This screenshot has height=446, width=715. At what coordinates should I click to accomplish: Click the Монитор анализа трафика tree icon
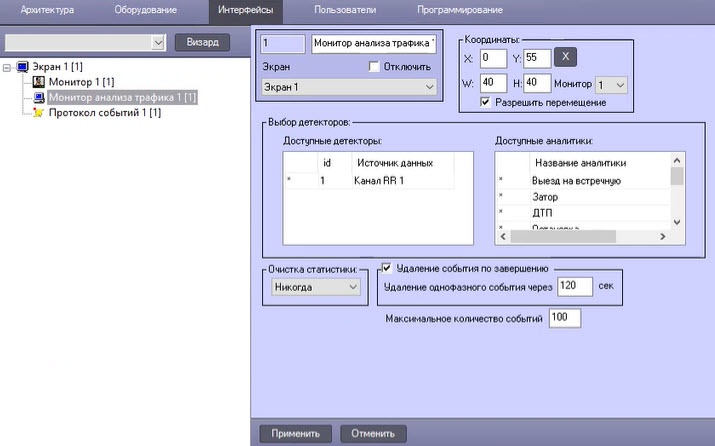pos(39,97)
